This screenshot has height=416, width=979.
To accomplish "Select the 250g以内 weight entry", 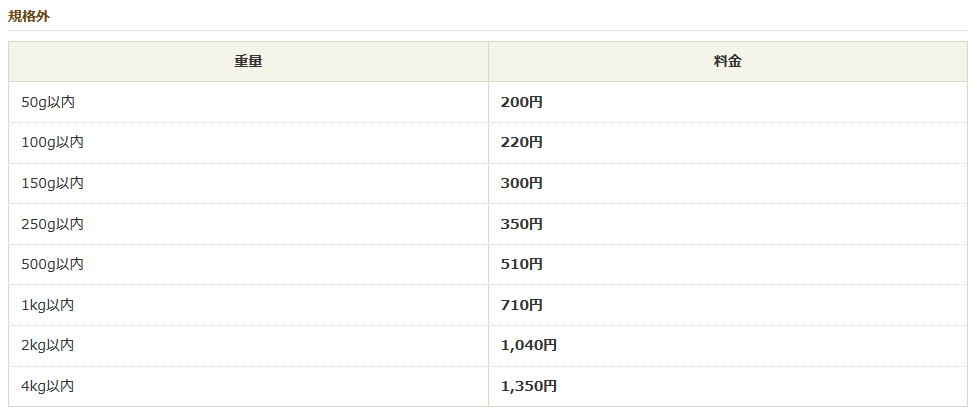I will click(x=52, y=224).
